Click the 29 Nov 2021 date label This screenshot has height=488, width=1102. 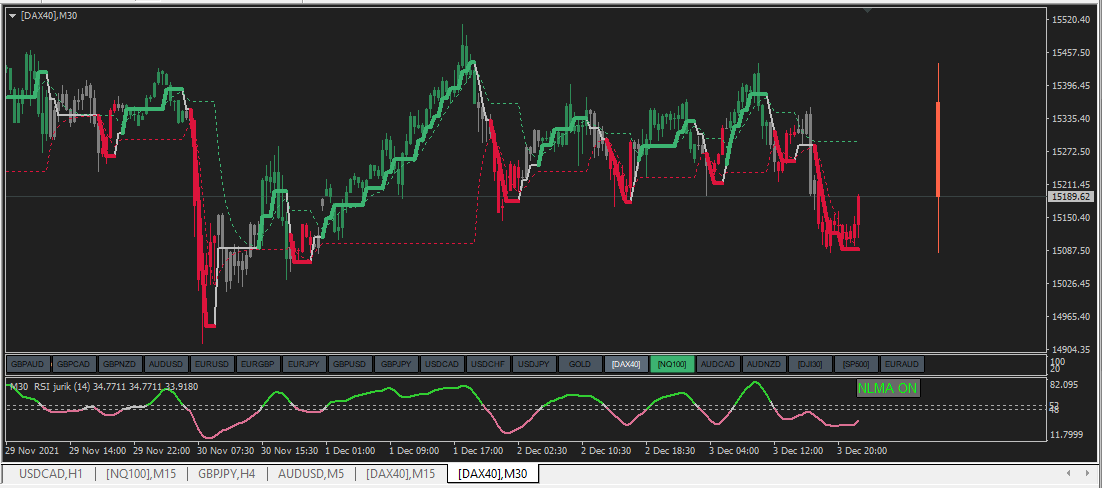33,451
